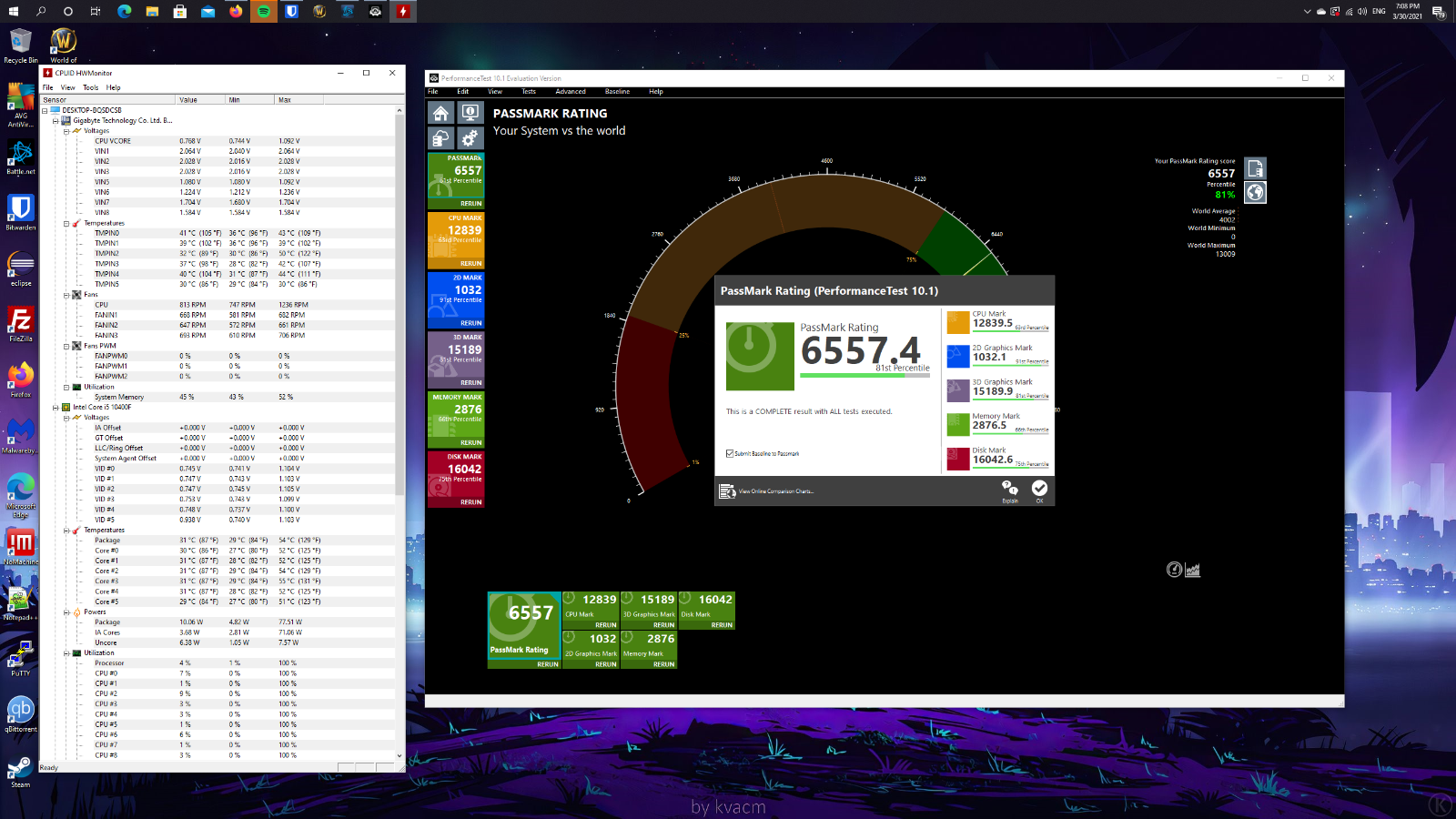
Task: Open Spotify from the taskbar
Action: 264,11
